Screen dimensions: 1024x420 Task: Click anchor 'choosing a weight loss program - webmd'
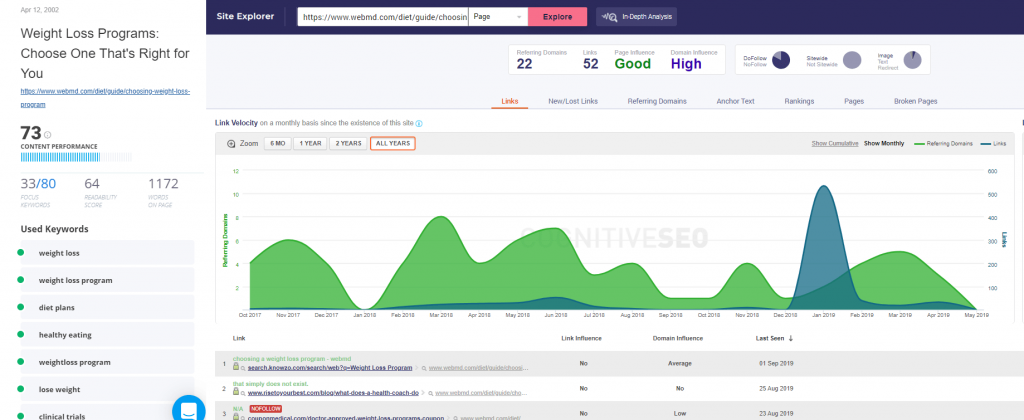[x=292, y=359]
